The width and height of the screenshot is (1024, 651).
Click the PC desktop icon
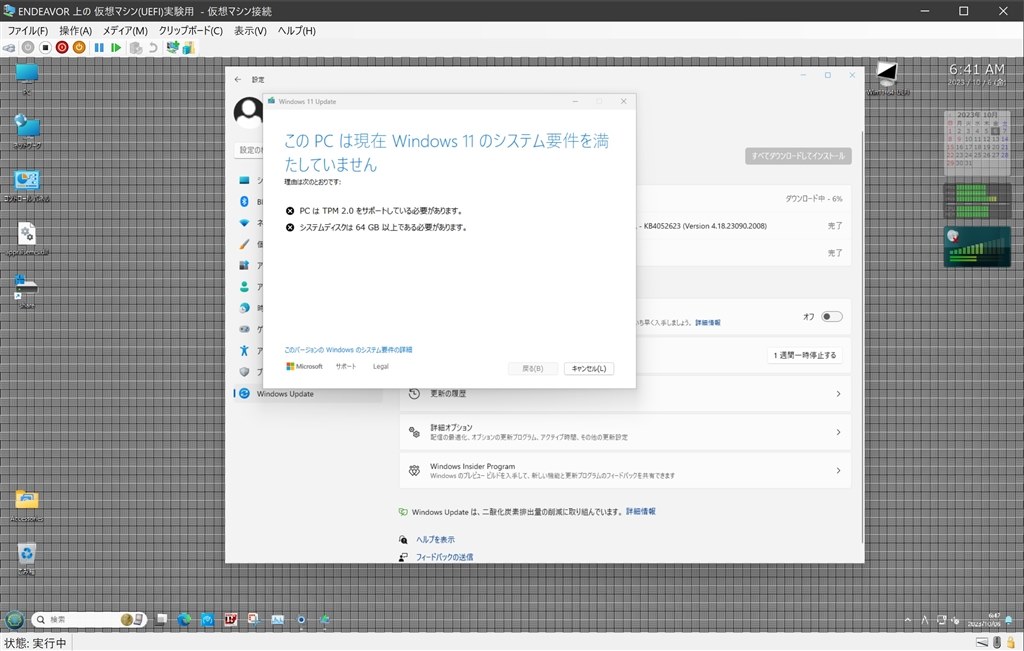coord(27,79)
